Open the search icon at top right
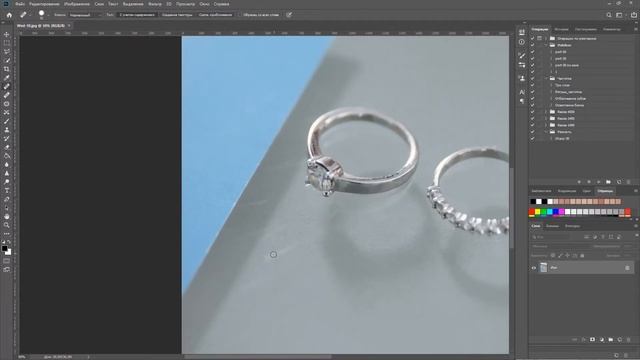 click(x=609, y=15)
